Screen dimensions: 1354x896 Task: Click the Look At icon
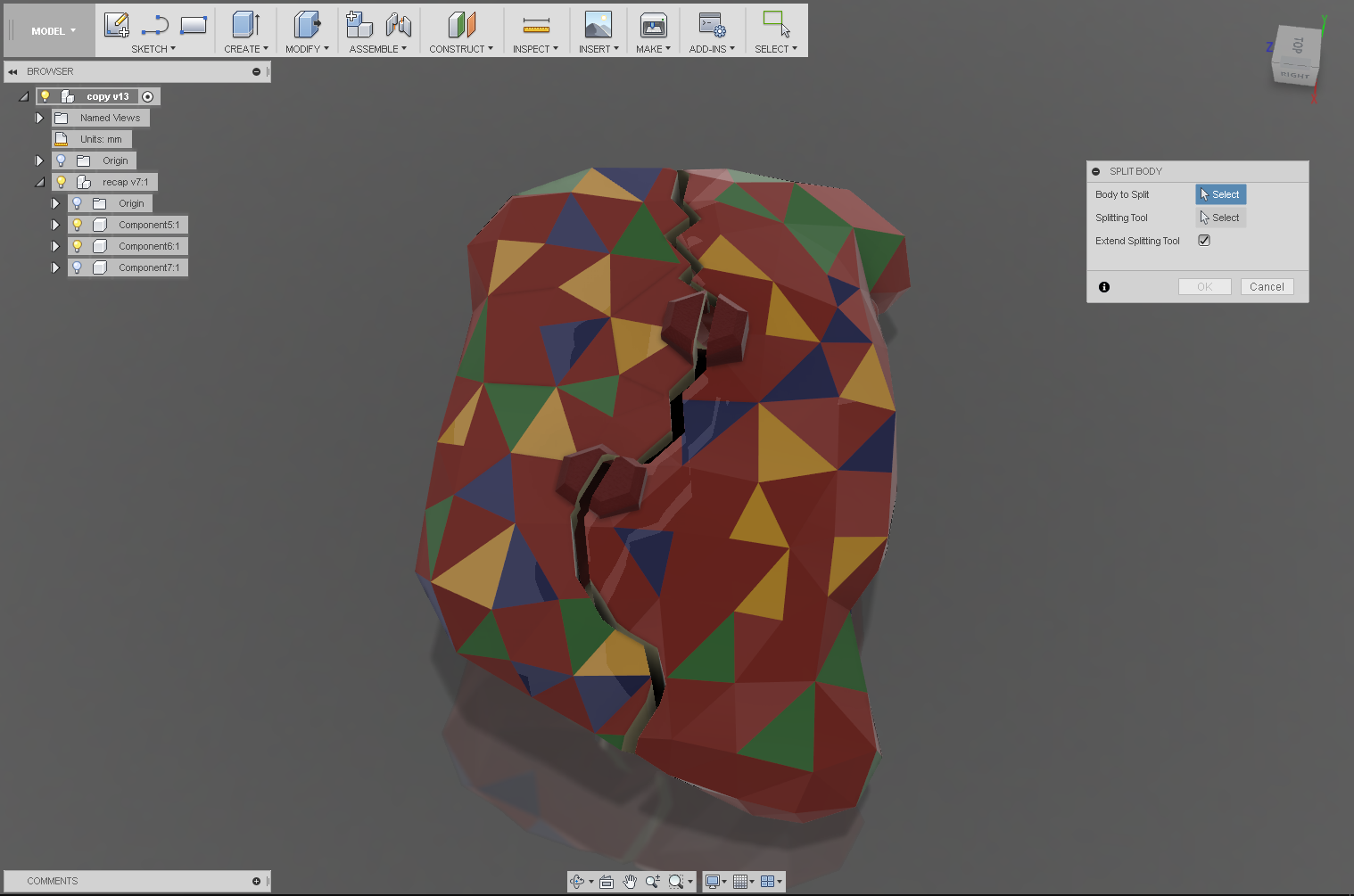(x=607, y=882)
